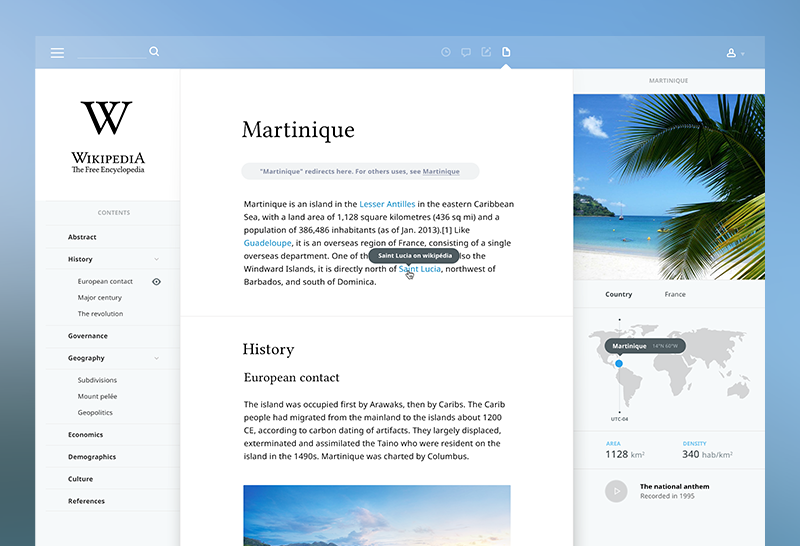Follow the Saint Lucia link
This screenshot has height=546, width=800.
click(x=419, y=269)
